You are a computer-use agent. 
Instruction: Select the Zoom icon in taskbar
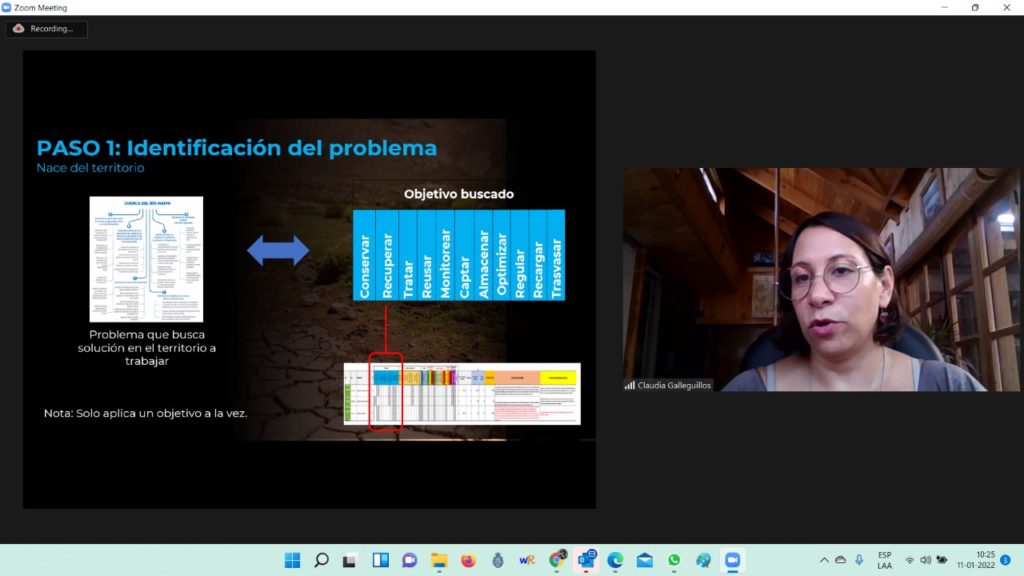tap(732, 560)
